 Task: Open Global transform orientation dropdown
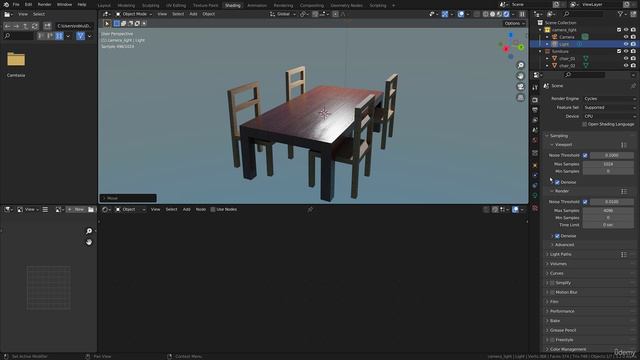pos(283,14)
